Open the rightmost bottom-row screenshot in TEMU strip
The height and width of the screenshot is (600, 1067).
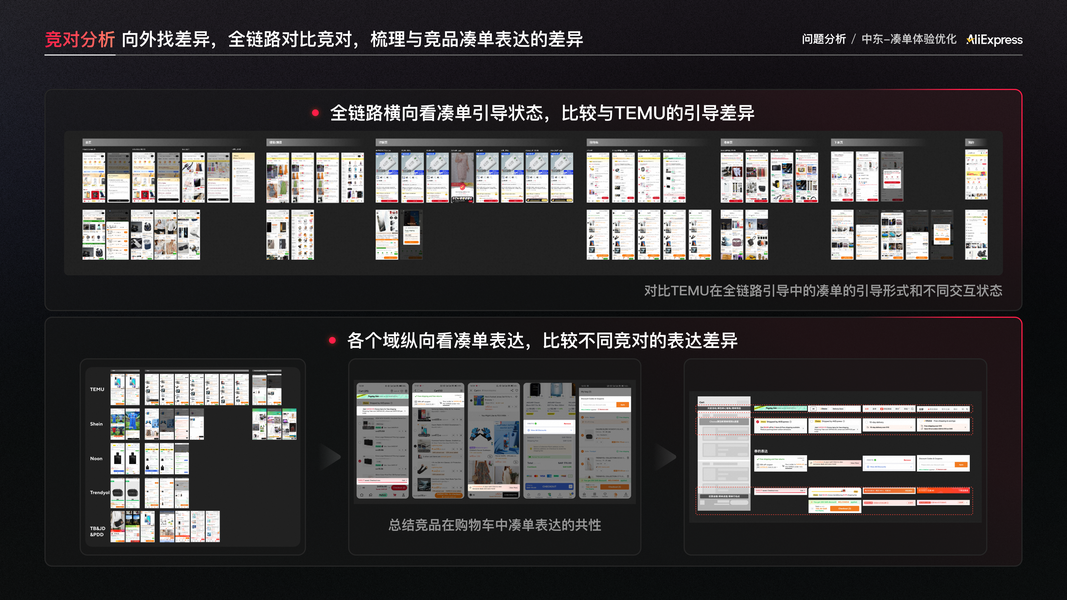[x=976, y=235]
